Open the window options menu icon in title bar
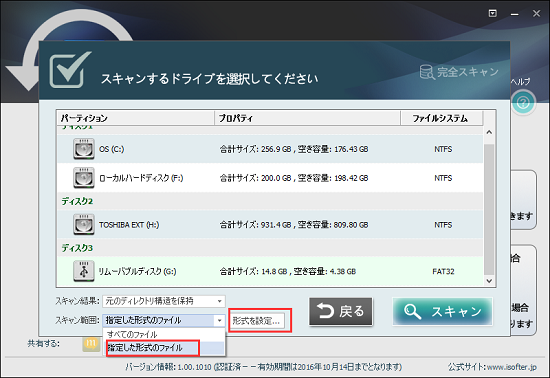Screen dimensions: 550x378 click(x=492, y=14)
